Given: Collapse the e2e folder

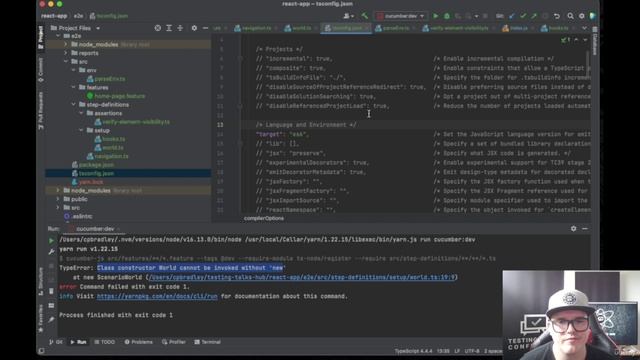Looking at the screenshot, I should coord(58,36).
